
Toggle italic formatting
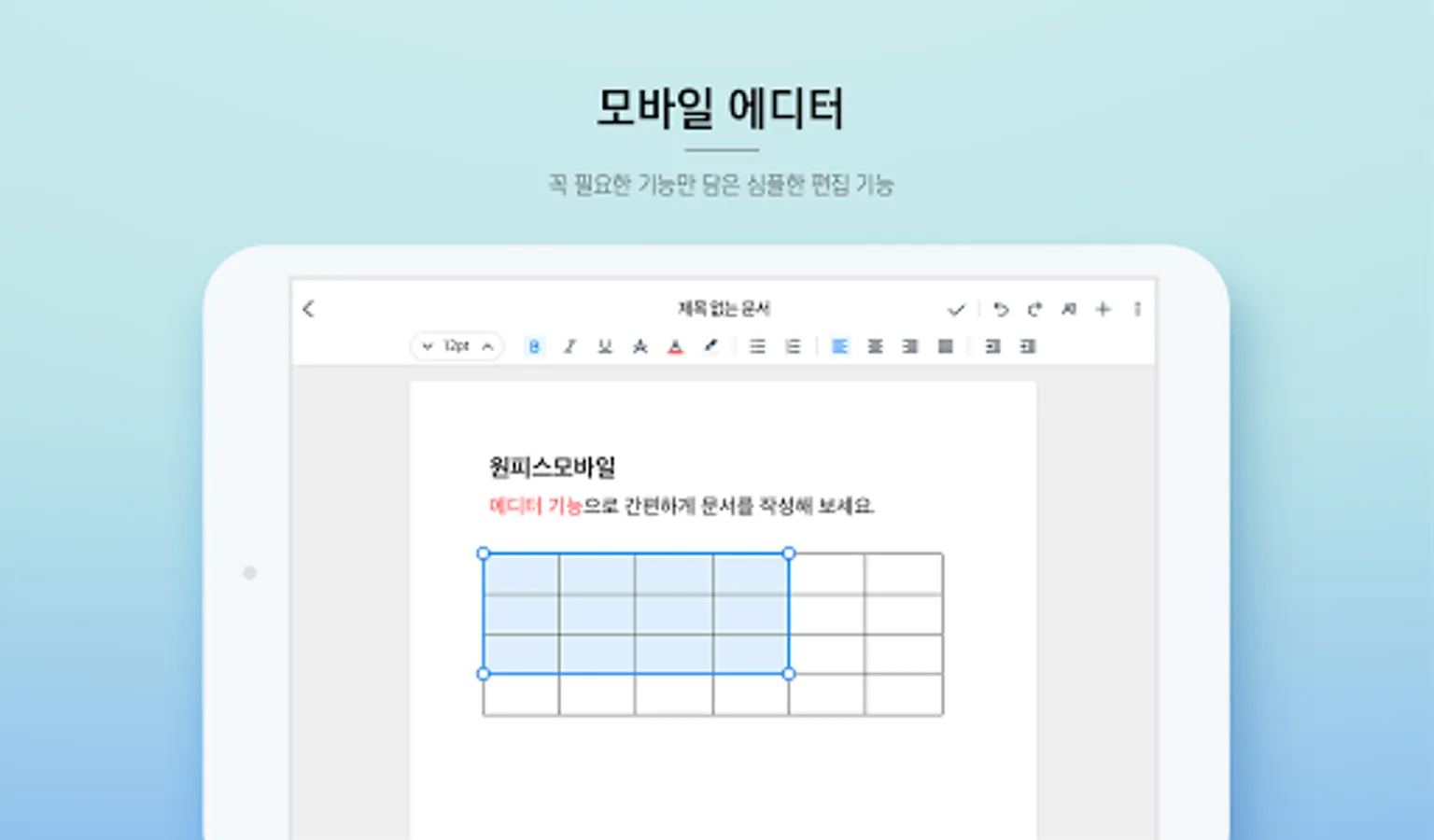point(569,346)
